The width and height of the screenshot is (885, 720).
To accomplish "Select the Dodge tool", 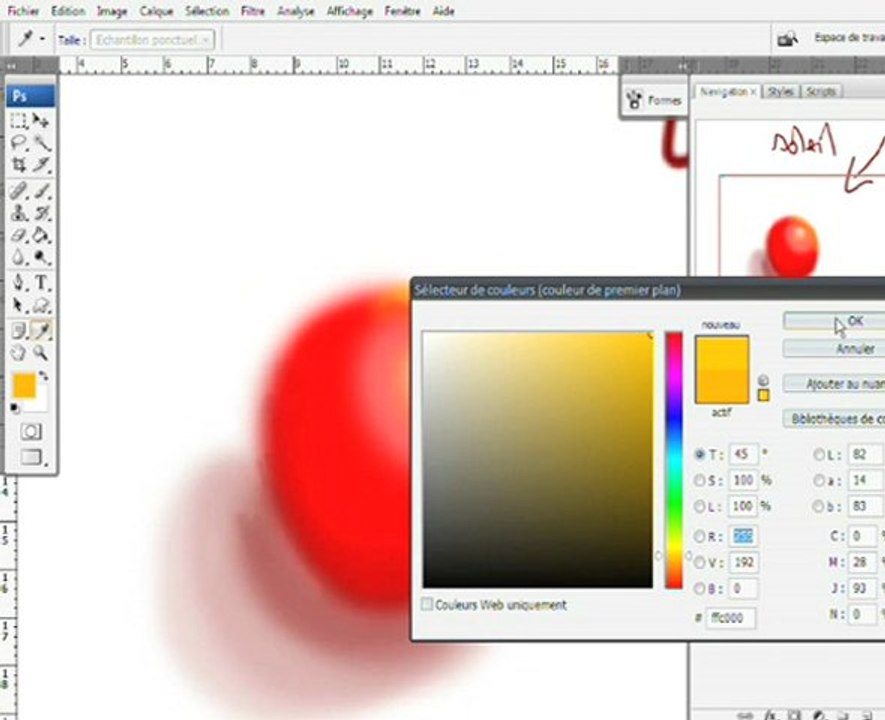I will 41,257.
